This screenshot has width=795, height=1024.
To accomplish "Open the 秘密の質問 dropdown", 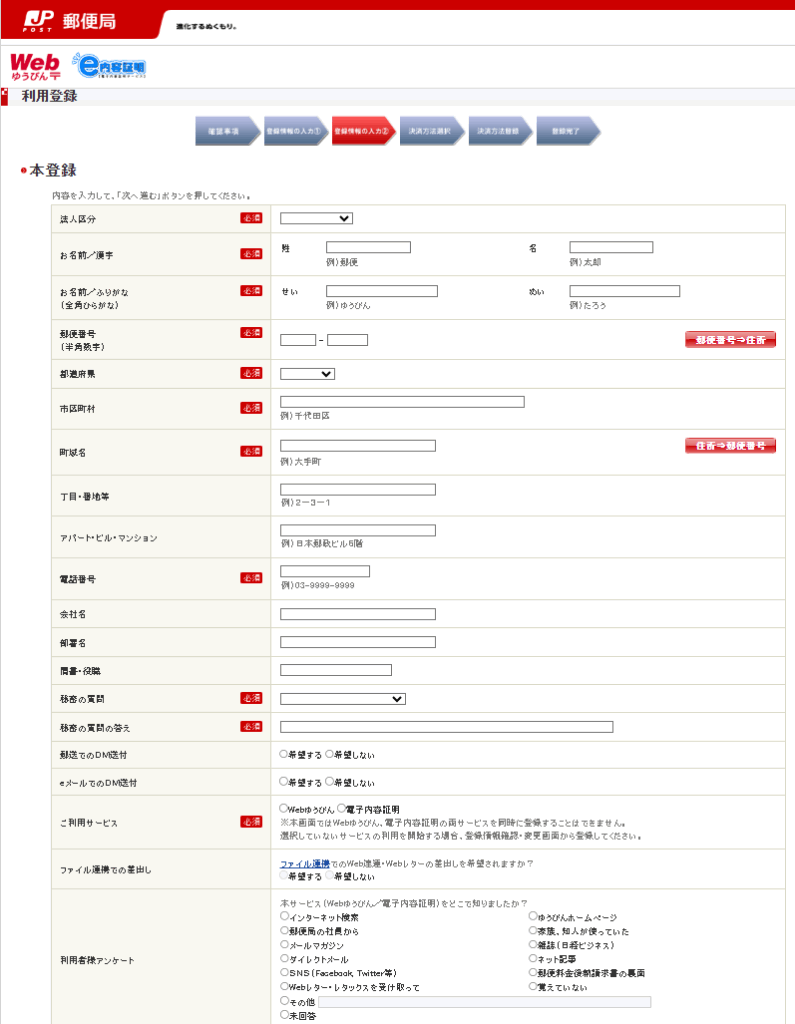I will (x=343, y=699).
